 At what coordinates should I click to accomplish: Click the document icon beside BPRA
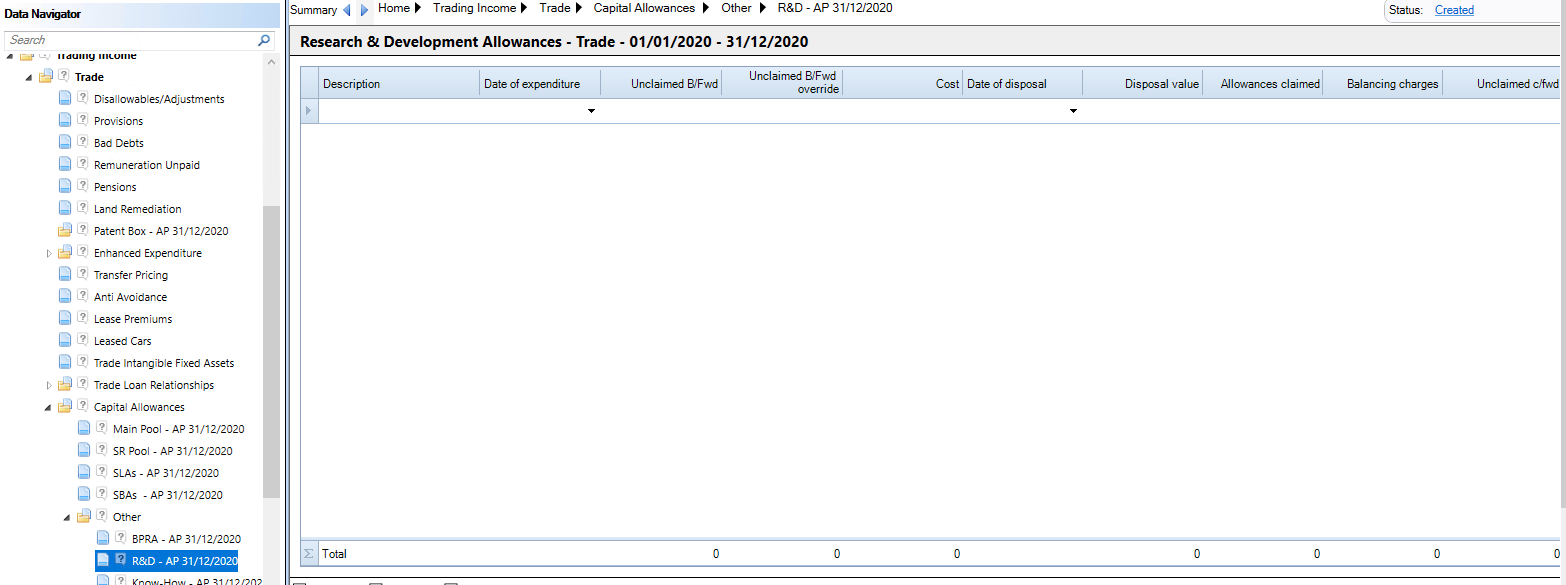(103, 538)
